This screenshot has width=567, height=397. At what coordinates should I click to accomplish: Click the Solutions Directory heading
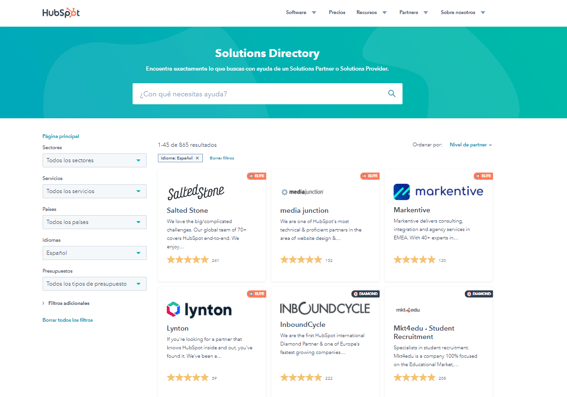point(267,53)
